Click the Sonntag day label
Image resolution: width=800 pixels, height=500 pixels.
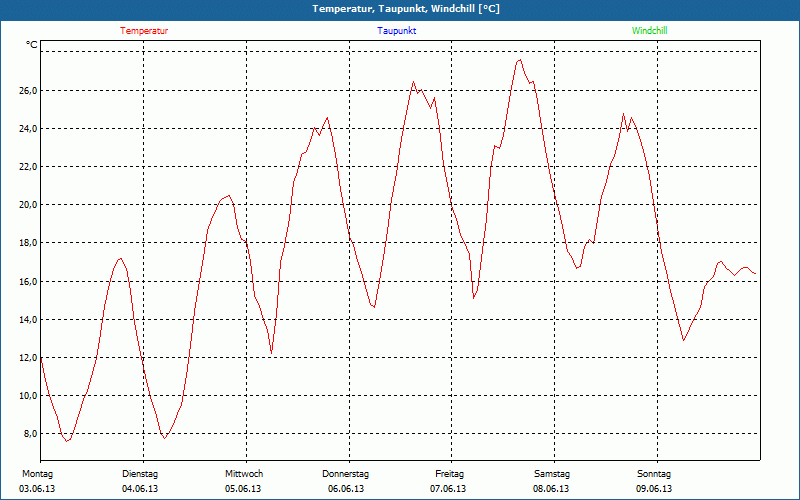[654, 474]
